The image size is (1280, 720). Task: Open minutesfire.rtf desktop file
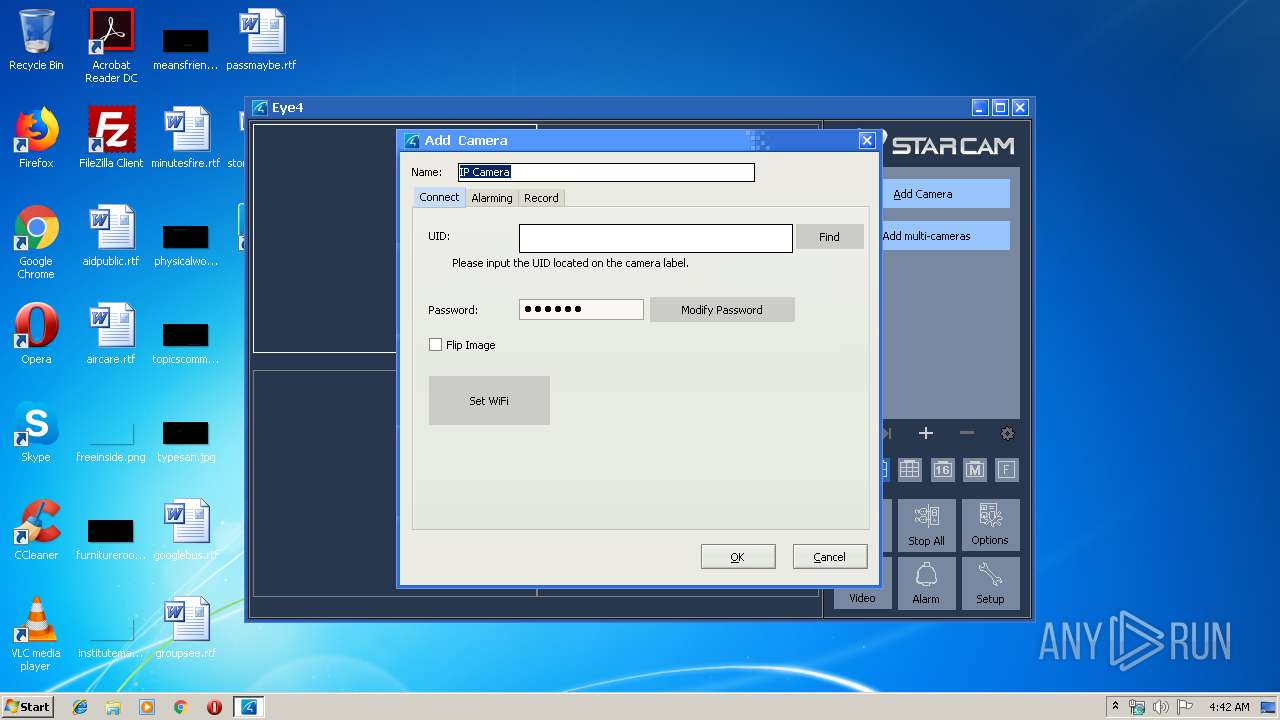coord(186,138)
